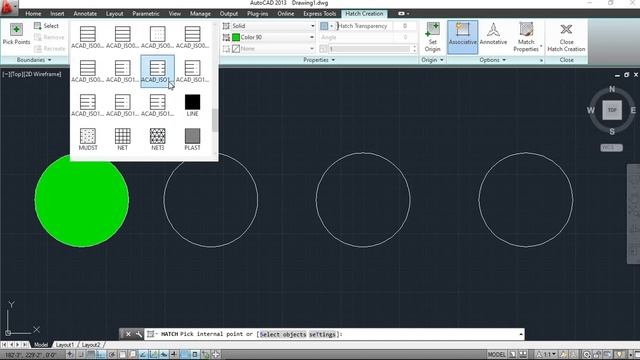Click the E compass direction on ViewCube
Viewport: 640px width, 360px height.
coord(633,110)
